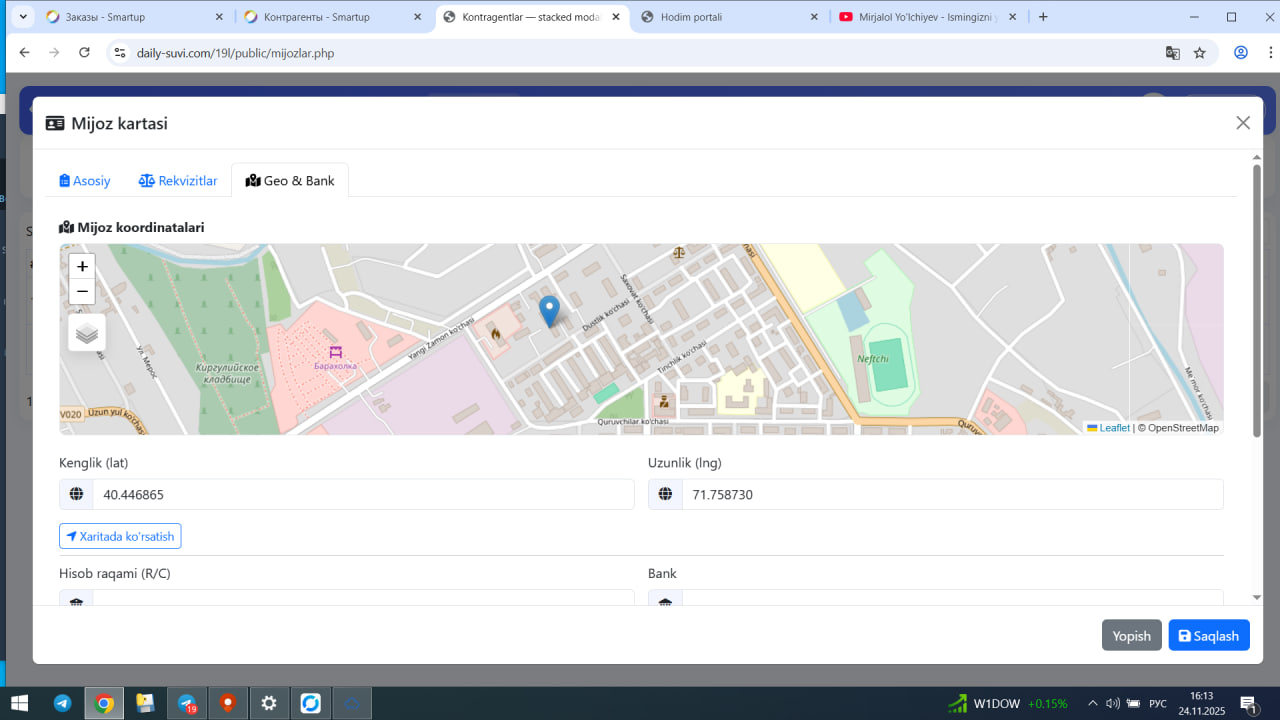Screen dimensions: 1280x720
Task: Click the fire station icon on the map
Action: (x=495, y=333)
